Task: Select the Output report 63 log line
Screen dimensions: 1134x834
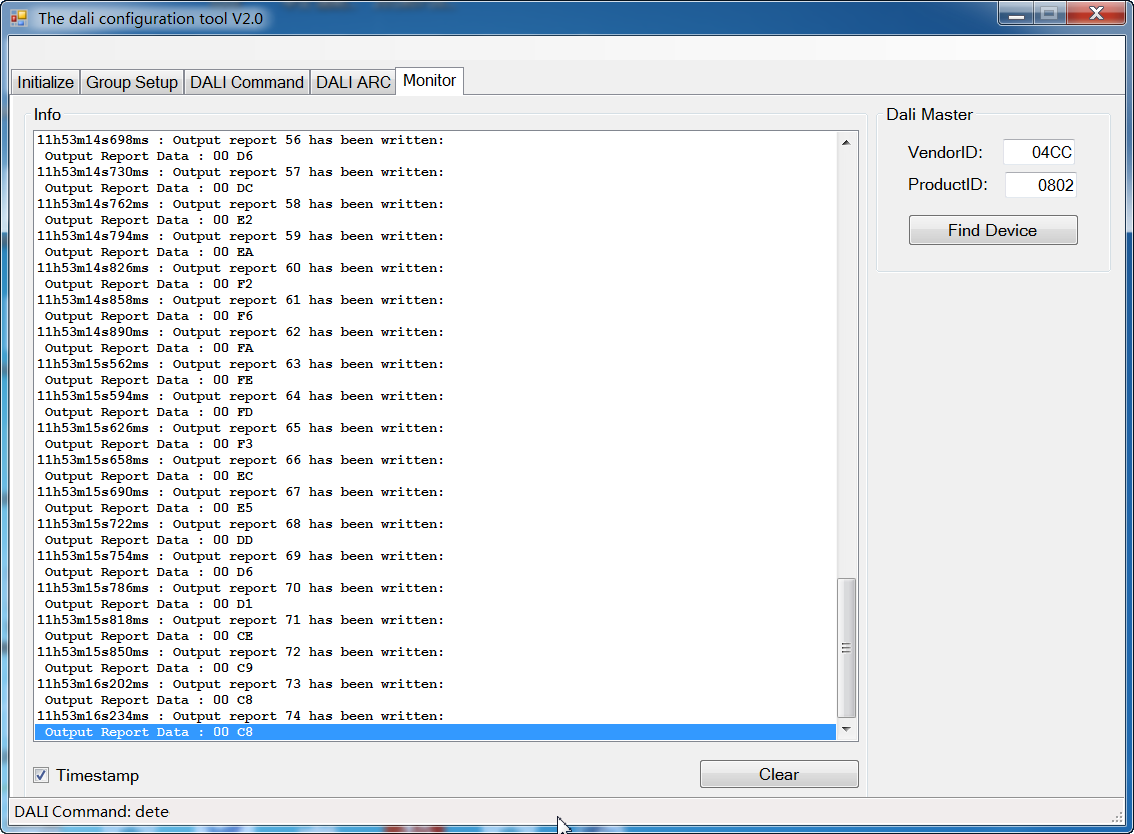Action: [240, 364]
